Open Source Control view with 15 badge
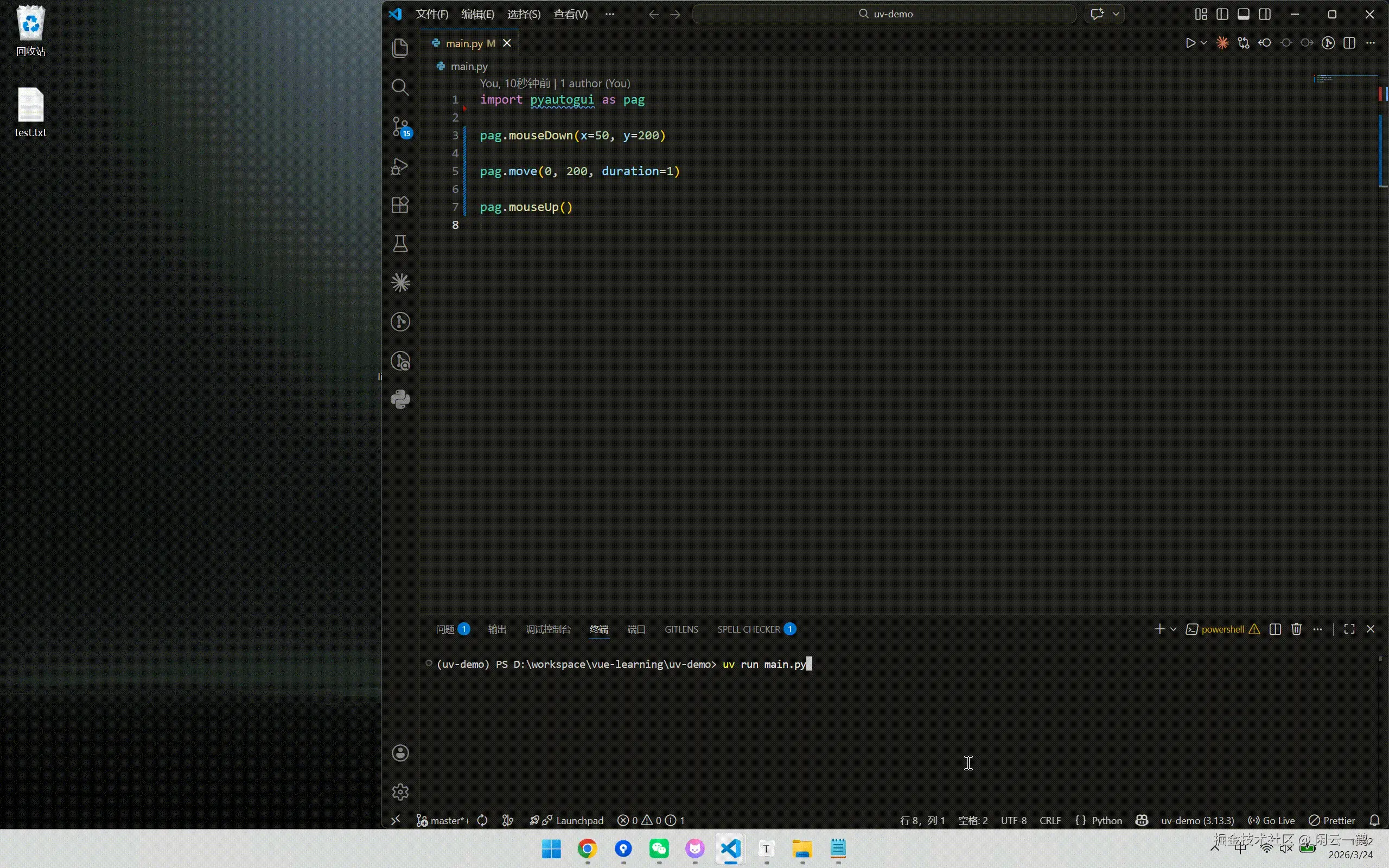The image size is (1389, 868). tap(400, 126)
